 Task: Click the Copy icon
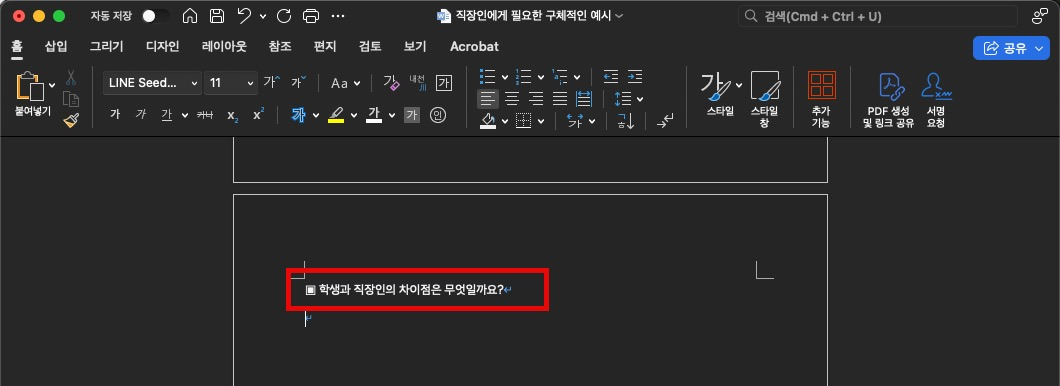click(71, 99)
